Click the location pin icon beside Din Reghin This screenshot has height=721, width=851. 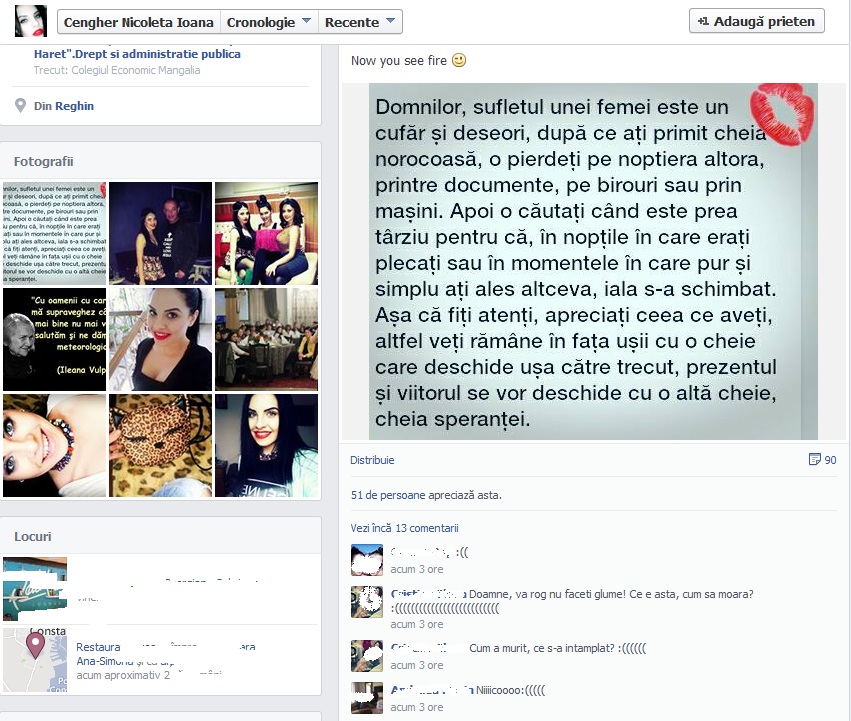[21, 106]
